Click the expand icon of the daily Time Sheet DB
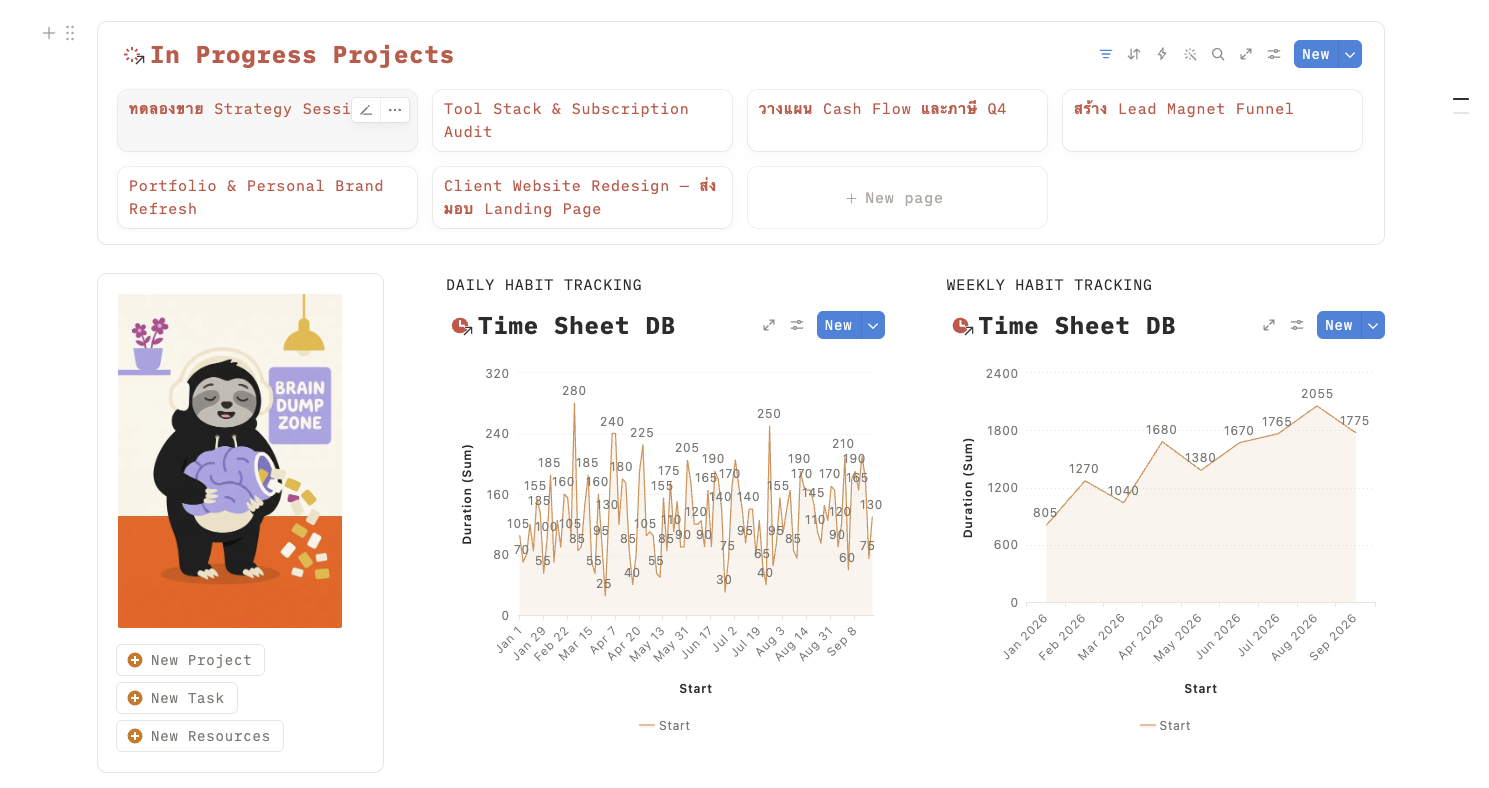Image resolution: width=1489 pixels, height=788 pixels. pyautogui.click(x=769, y=325)
